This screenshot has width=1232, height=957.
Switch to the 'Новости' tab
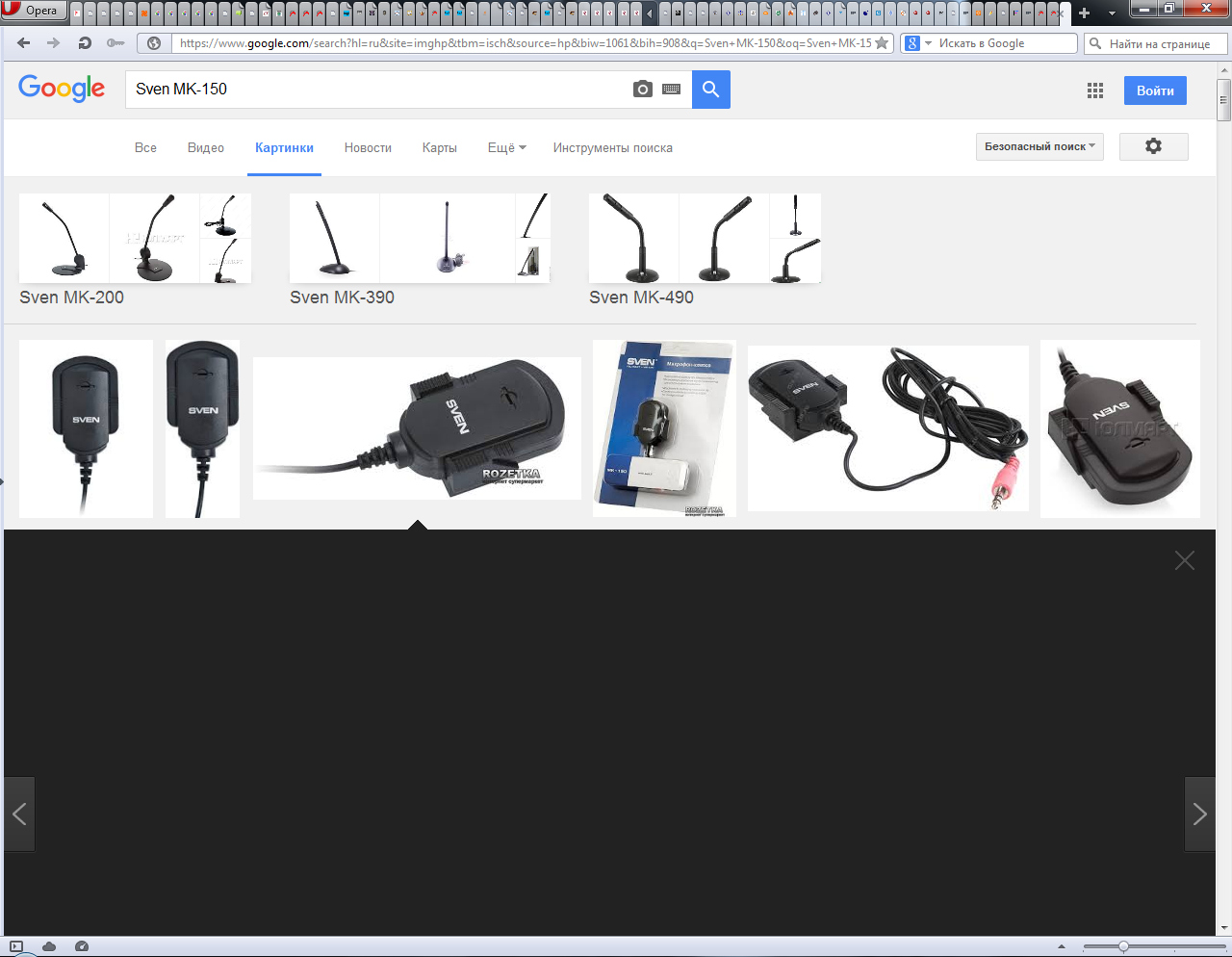[368, 147]
